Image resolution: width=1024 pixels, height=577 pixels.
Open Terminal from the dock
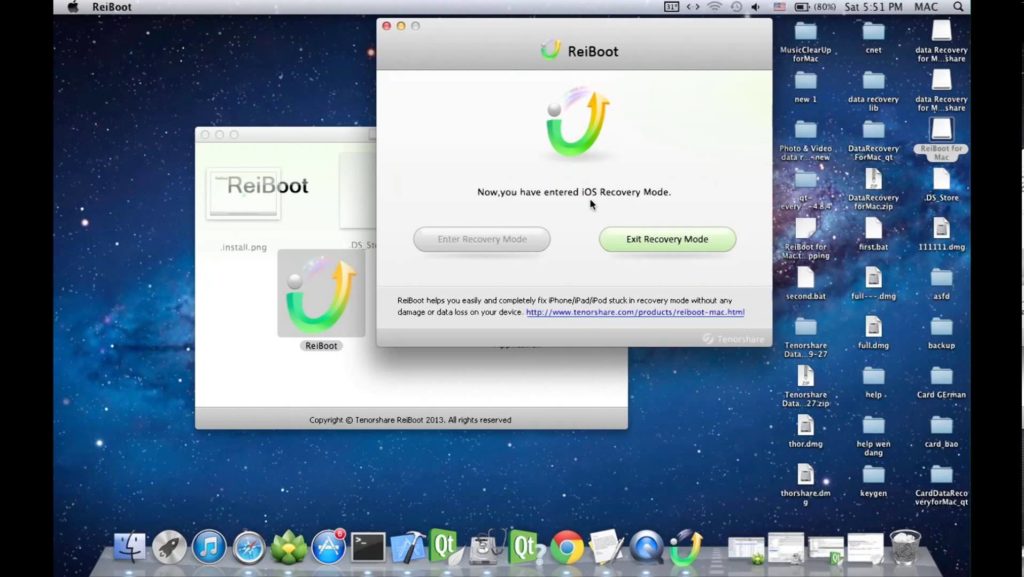pyautogui.click(x=368, y=547)
